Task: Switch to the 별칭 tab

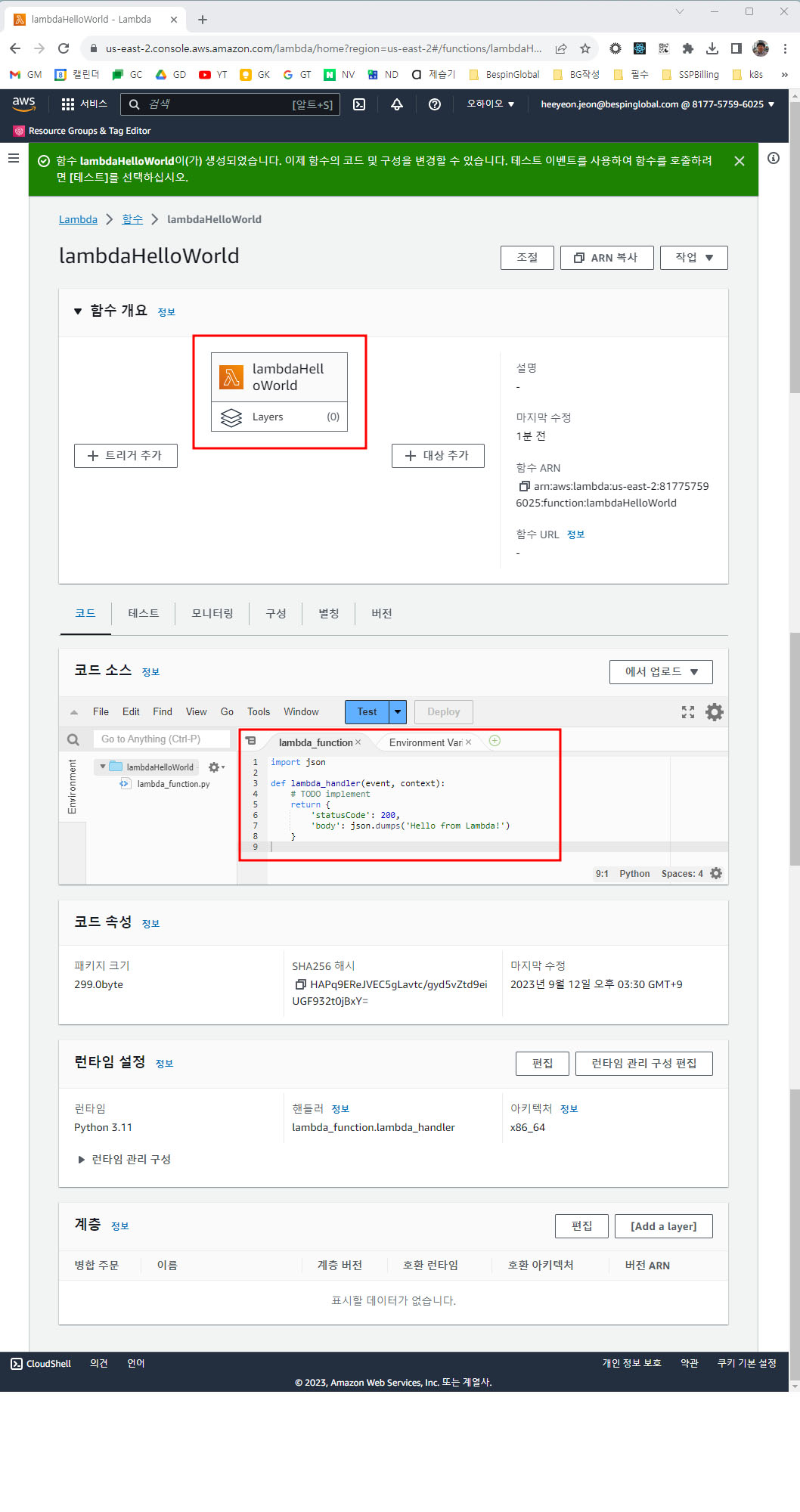Action: (329, 613)
